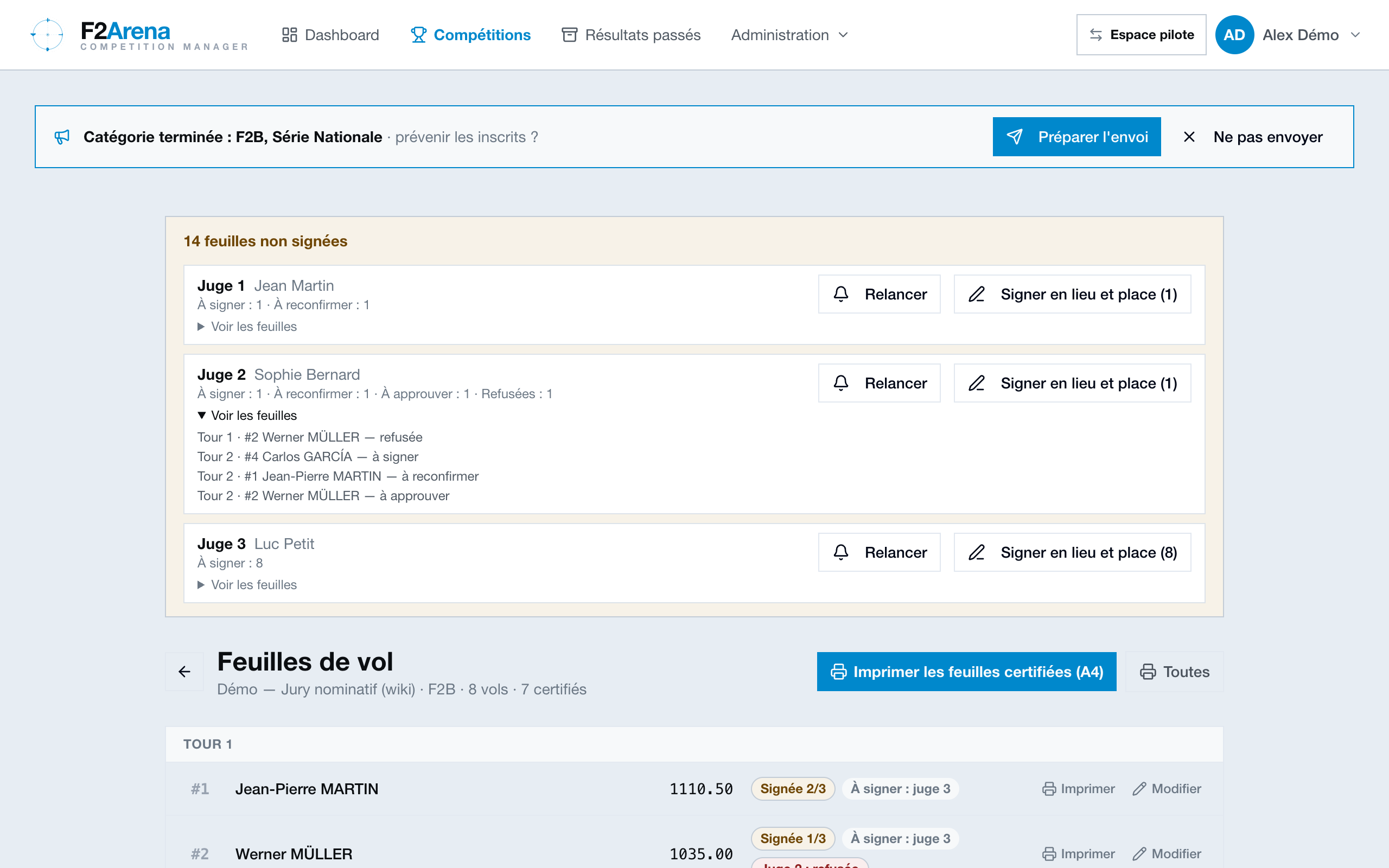
Task: Click 'À signer : juge 3' on row #1
Action: click(900, 789)
